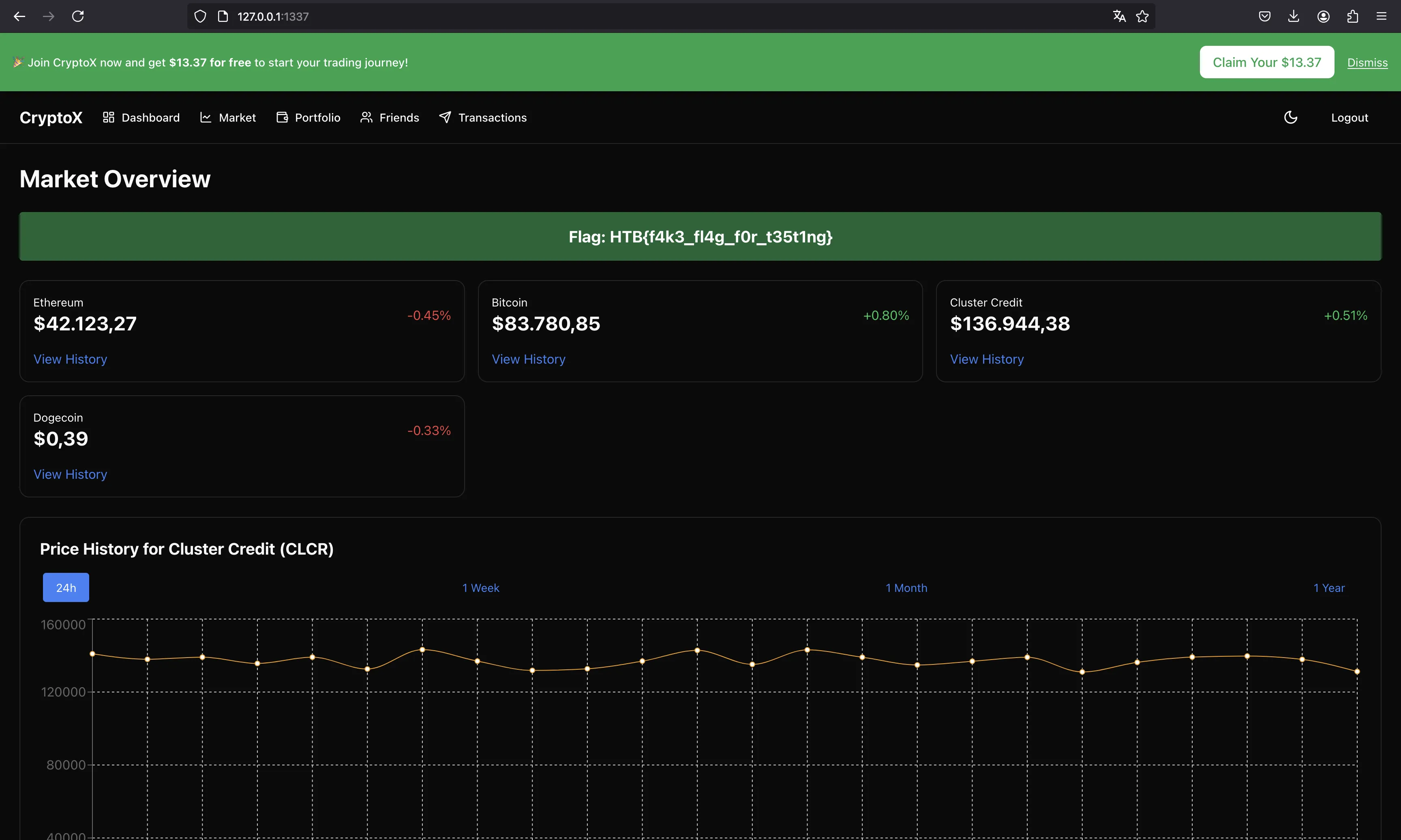This screenshot has height=840, width=1401.
Task: Reload the page with refresh icon
Action: point(78,16)
